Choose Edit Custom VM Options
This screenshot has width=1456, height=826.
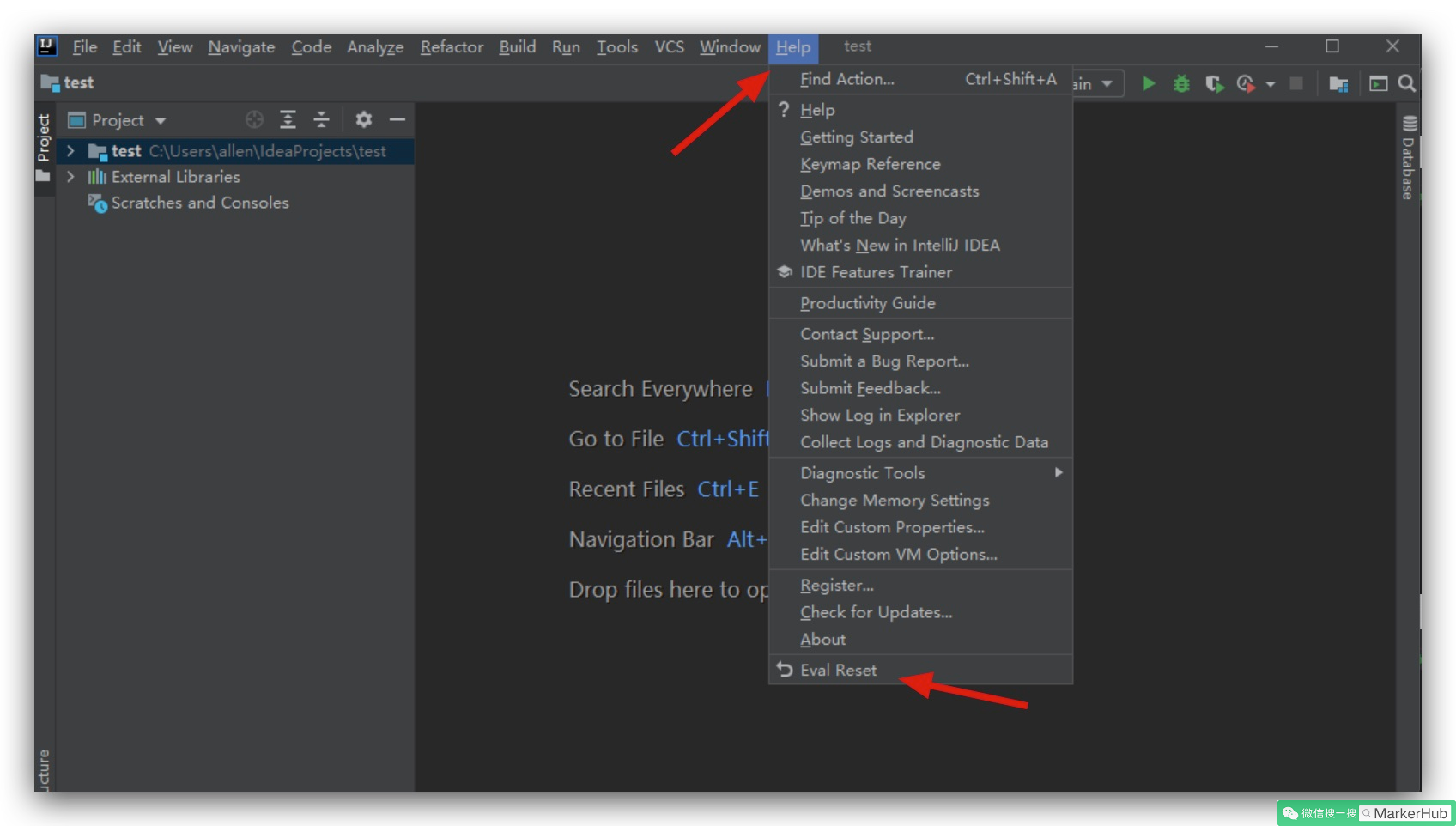pos(920,555)
